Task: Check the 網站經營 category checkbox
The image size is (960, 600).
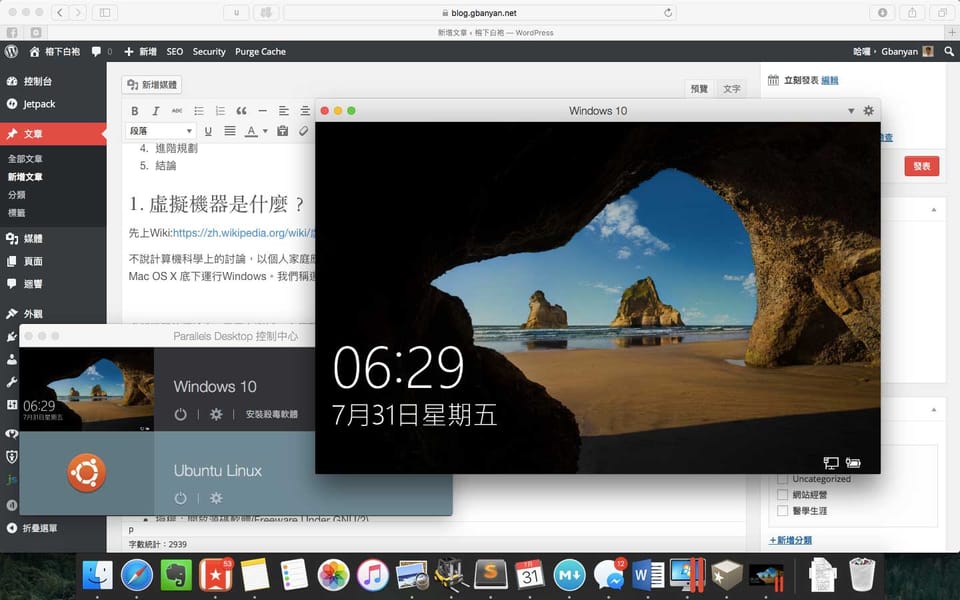Action: (782, 495)
